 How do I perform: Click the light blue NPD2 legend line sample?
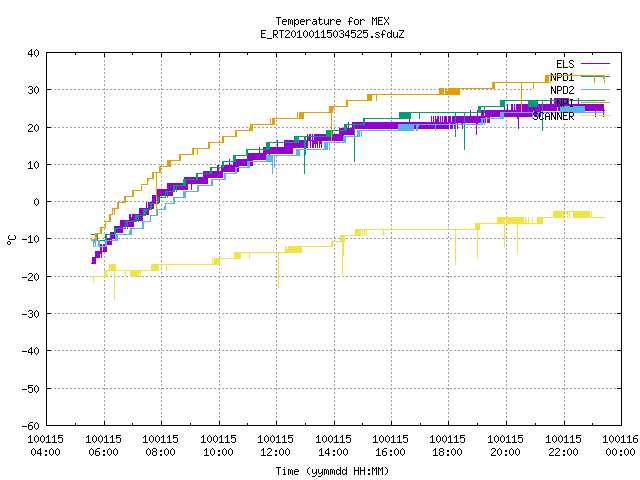click(x=595, y=89)
